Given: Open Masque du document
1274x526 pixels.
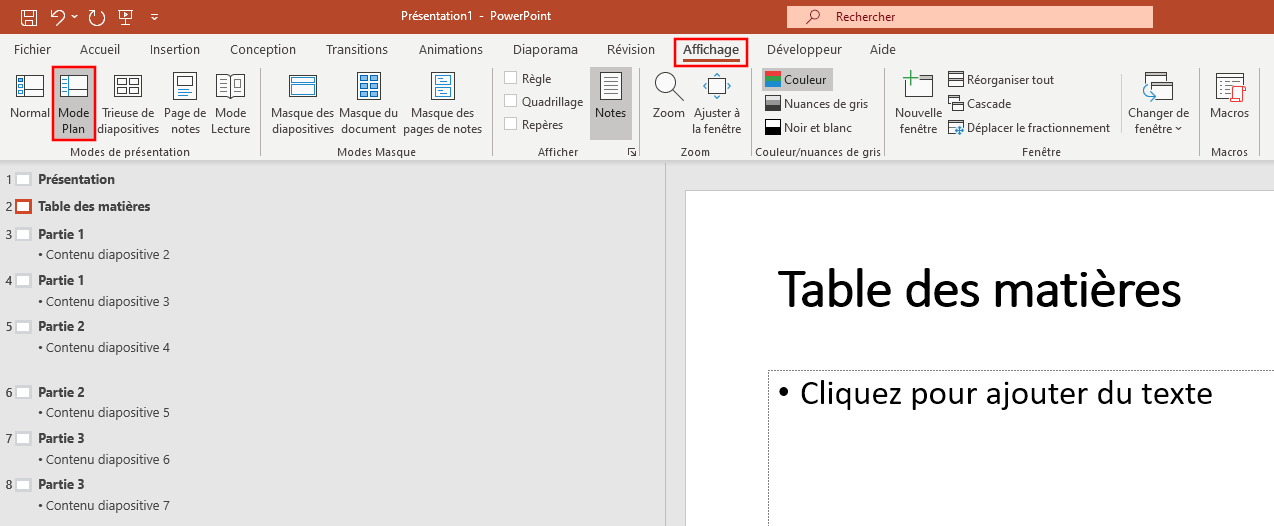Looking at the screenshot, I should pos(368,103).
